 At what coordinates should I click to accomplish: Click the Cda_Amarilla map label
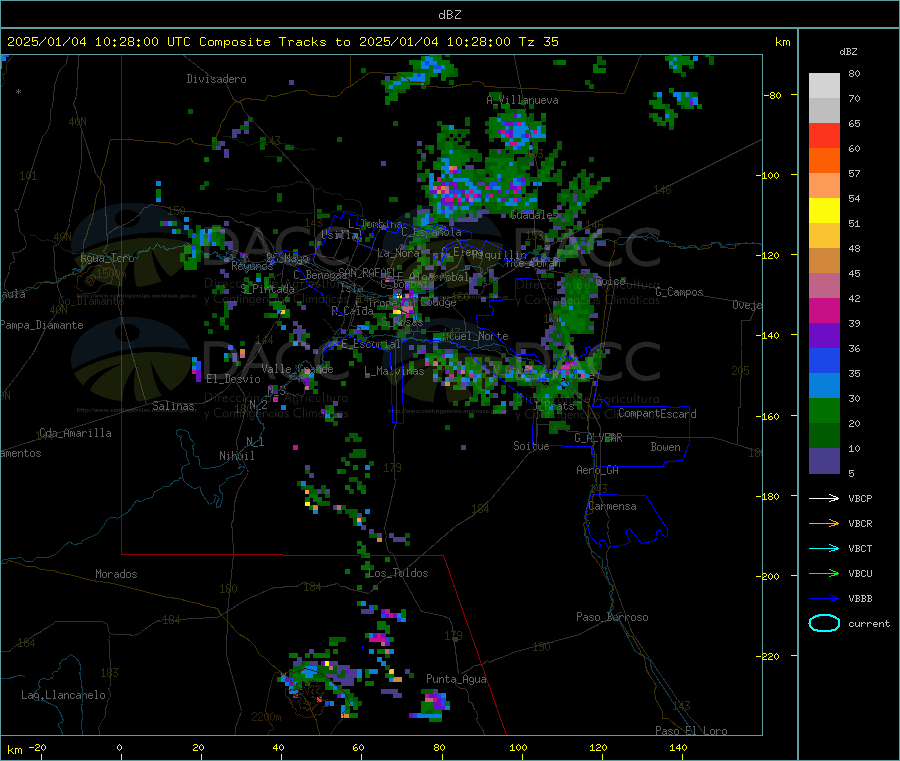(75, 433)
